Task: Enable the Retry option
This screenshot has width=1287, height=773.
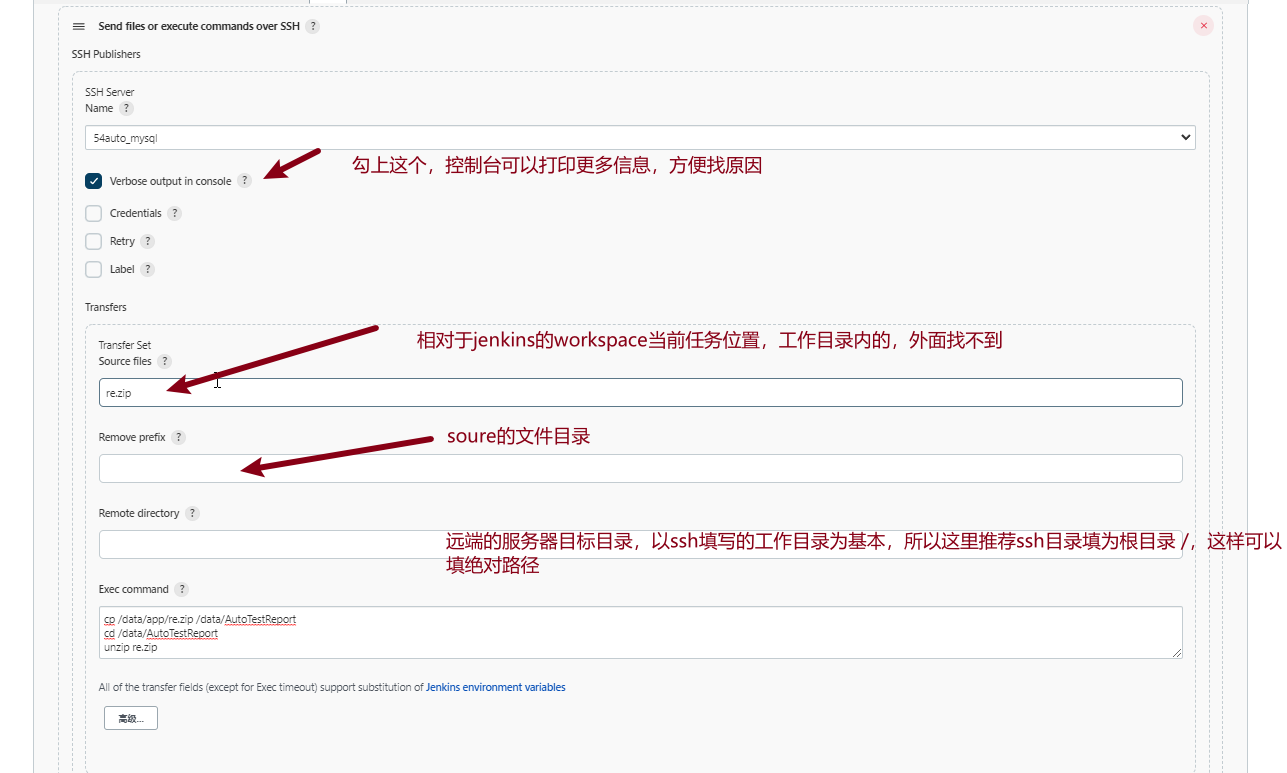Action: coord(93,241)
